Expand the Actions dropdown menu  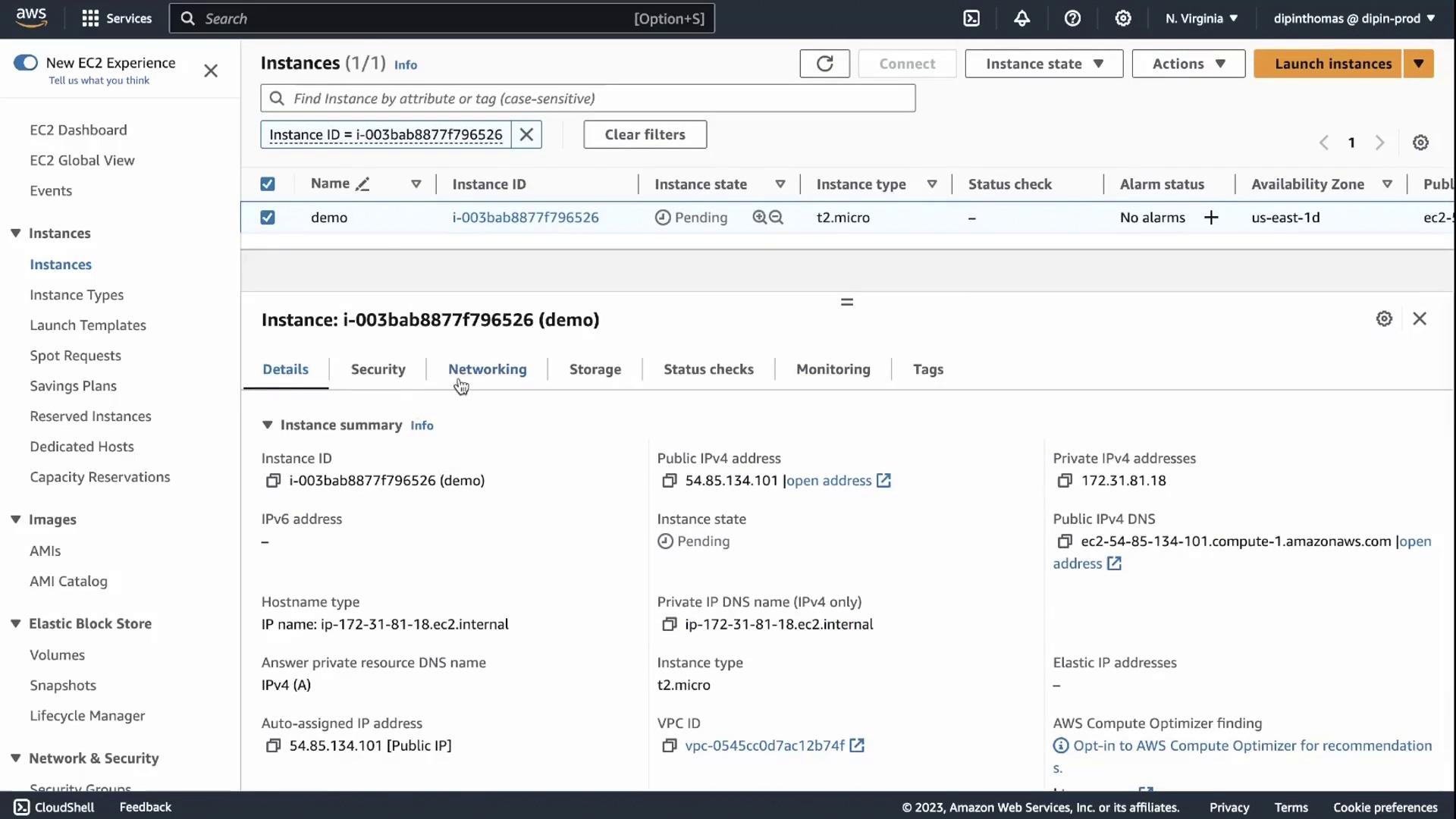click(x=1188, y=64)
